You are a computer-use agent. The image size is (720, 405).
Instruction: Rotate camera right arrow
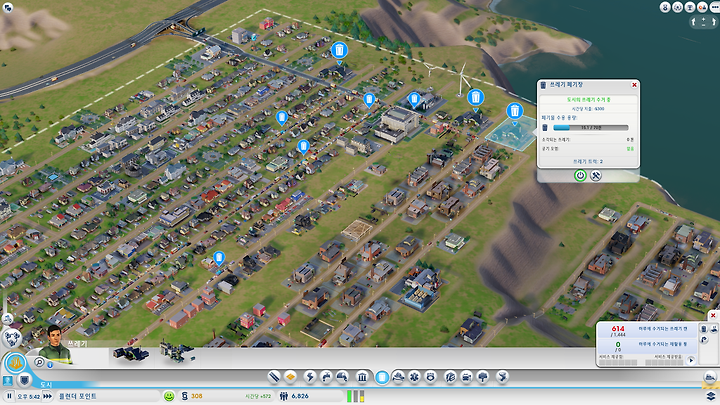pos(714,21)
